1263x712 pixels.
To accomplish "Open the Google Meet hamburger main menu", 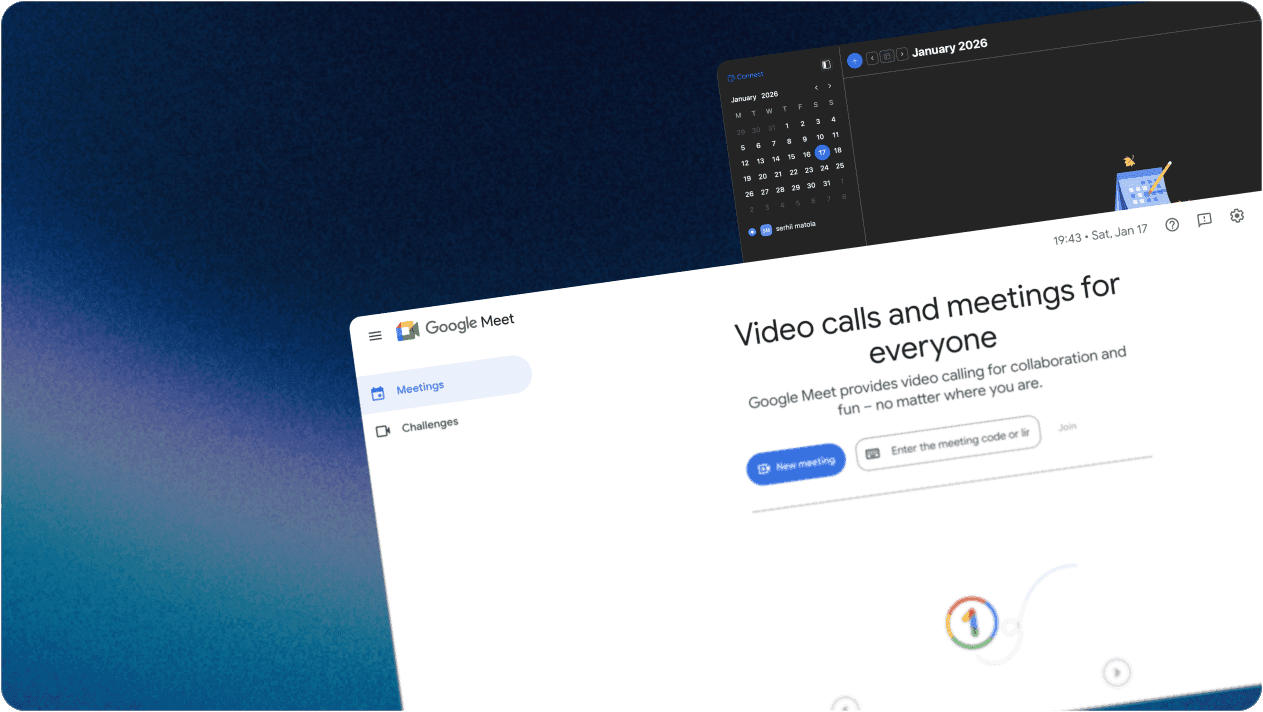I will point(375,336).
